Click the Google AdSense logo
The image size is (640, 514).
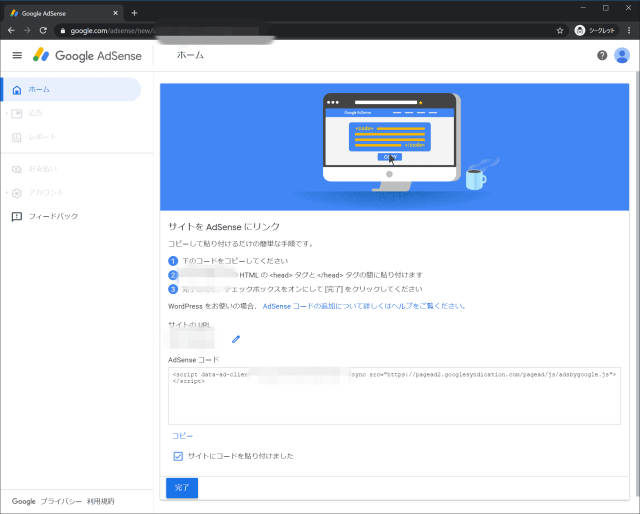tap(87, 56)
